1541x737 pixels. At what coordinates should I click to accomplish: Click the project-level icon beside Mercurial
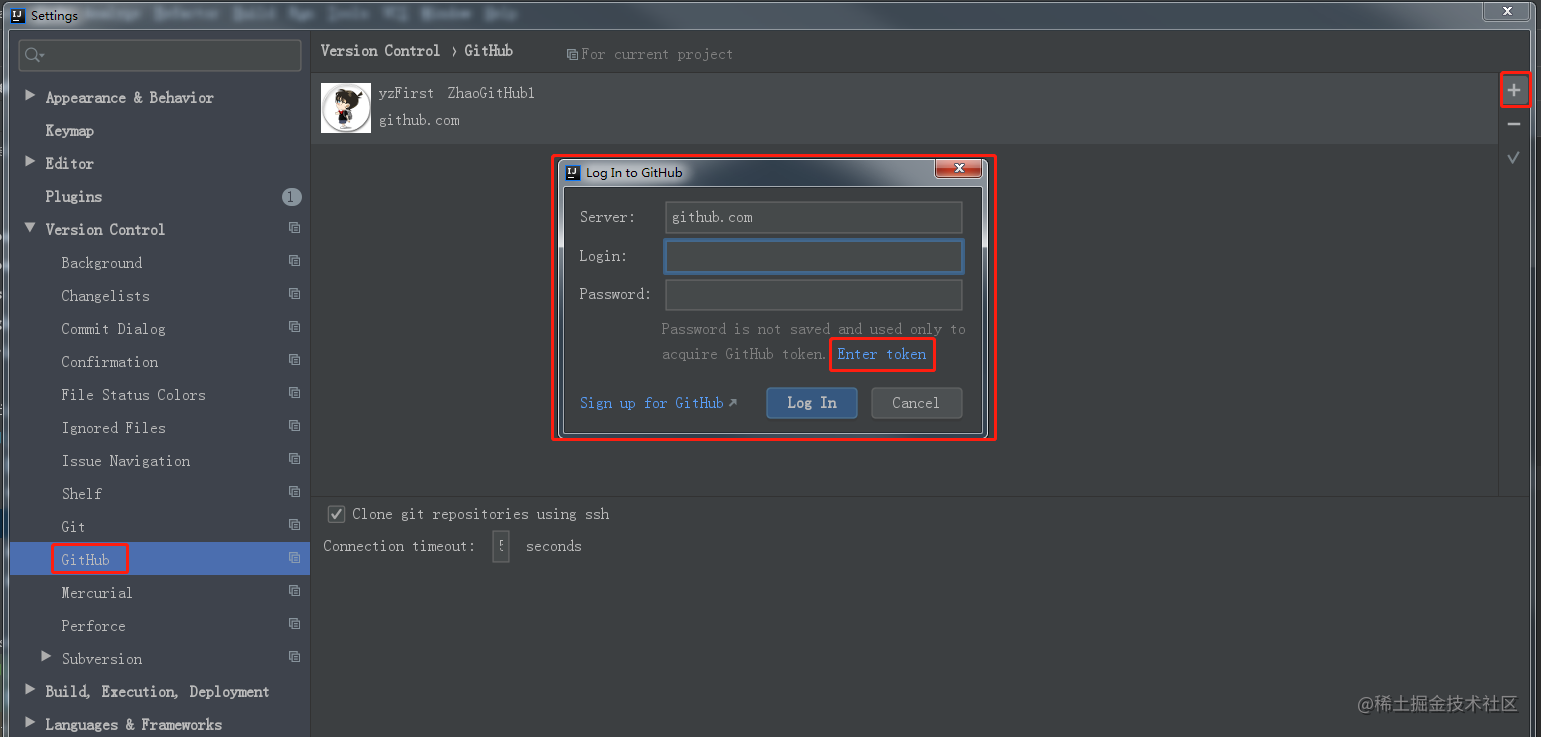(294, 591)
